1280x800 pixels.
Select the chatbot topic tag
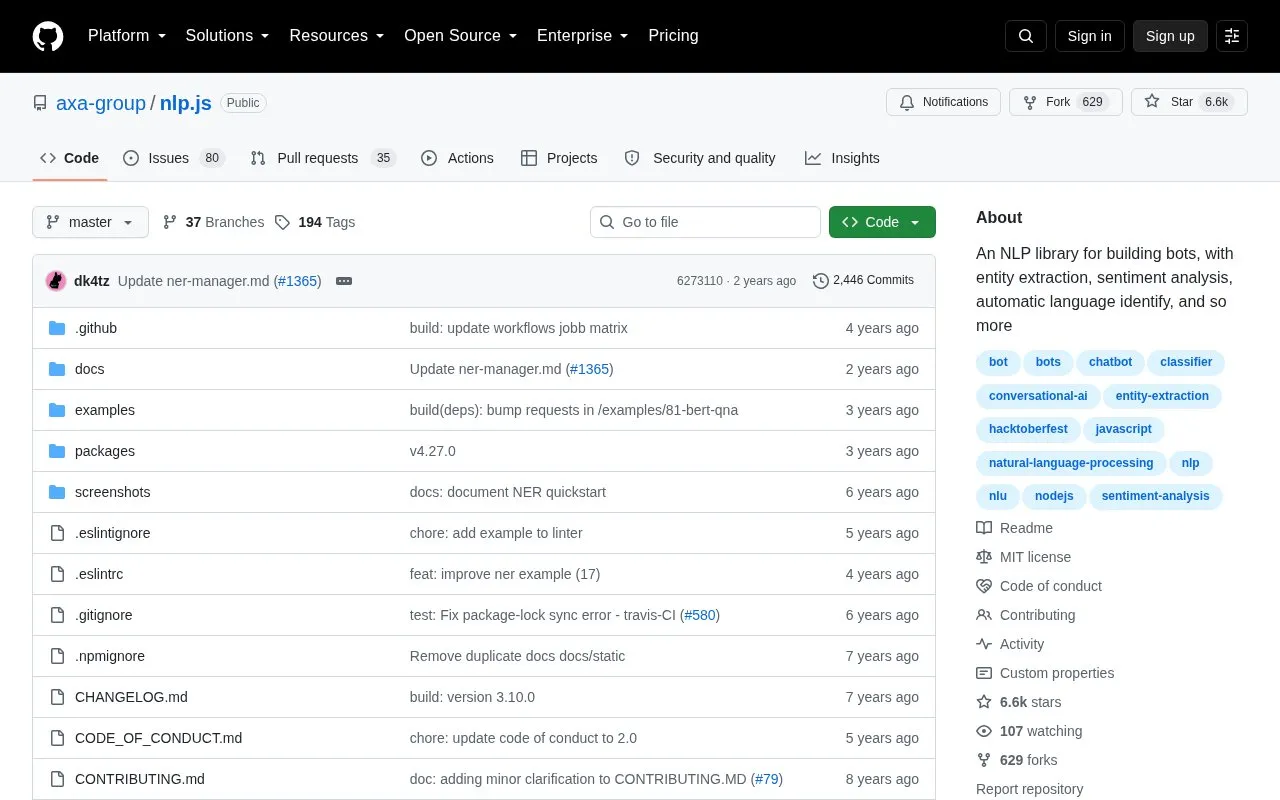tap(1110, 362)
